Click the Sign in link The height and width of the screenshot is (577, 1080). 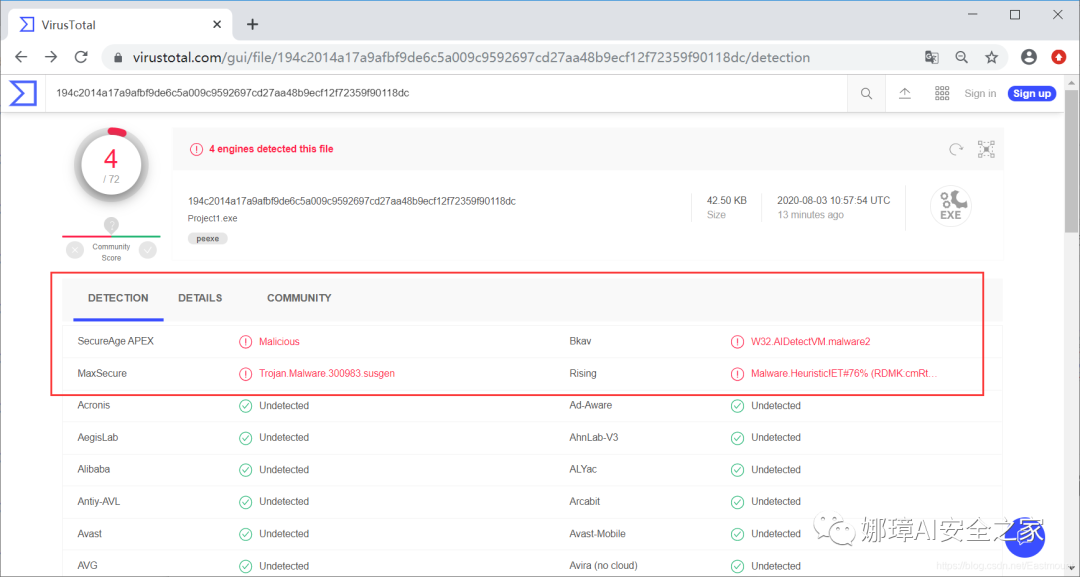pos(980,94)
